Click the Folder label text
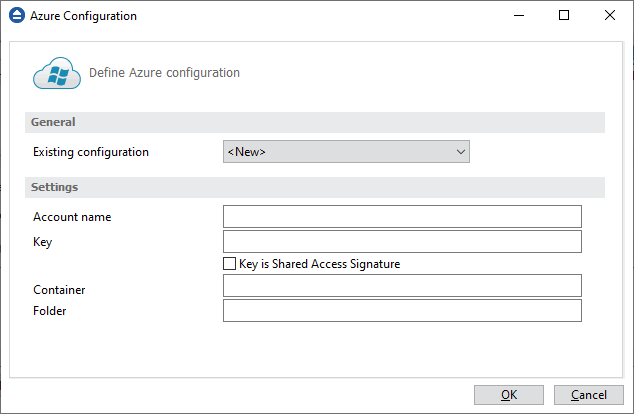 click(x=49, y=311)
